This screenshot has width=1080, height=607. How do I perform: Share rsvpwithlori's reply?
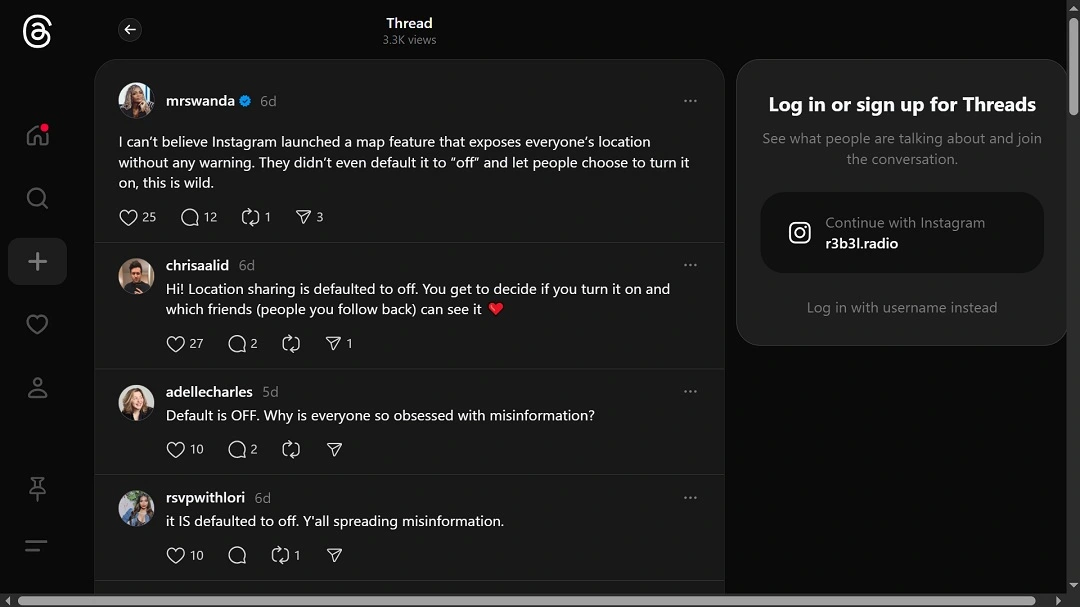coord(334,555)
